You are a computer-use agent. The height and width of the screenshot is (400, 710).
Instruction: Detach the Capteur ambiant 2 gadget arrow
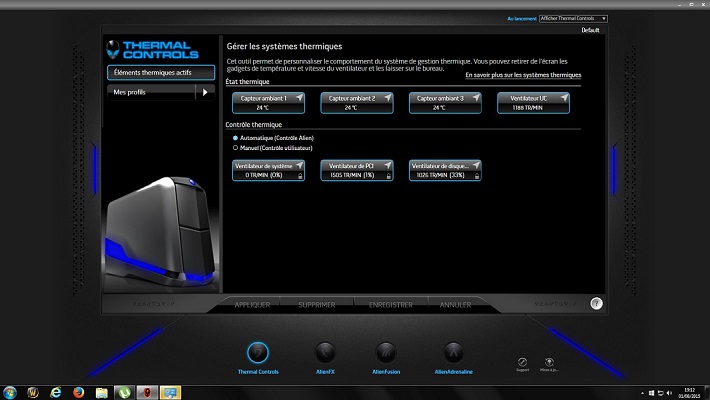[388, 97]
